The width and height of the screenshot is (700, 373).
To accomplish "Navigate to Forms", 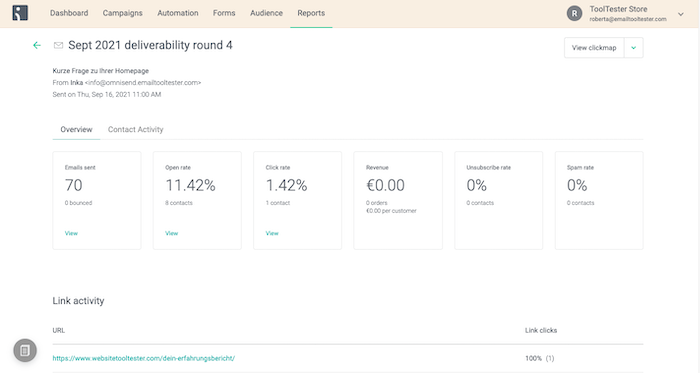I will point(224,13).
